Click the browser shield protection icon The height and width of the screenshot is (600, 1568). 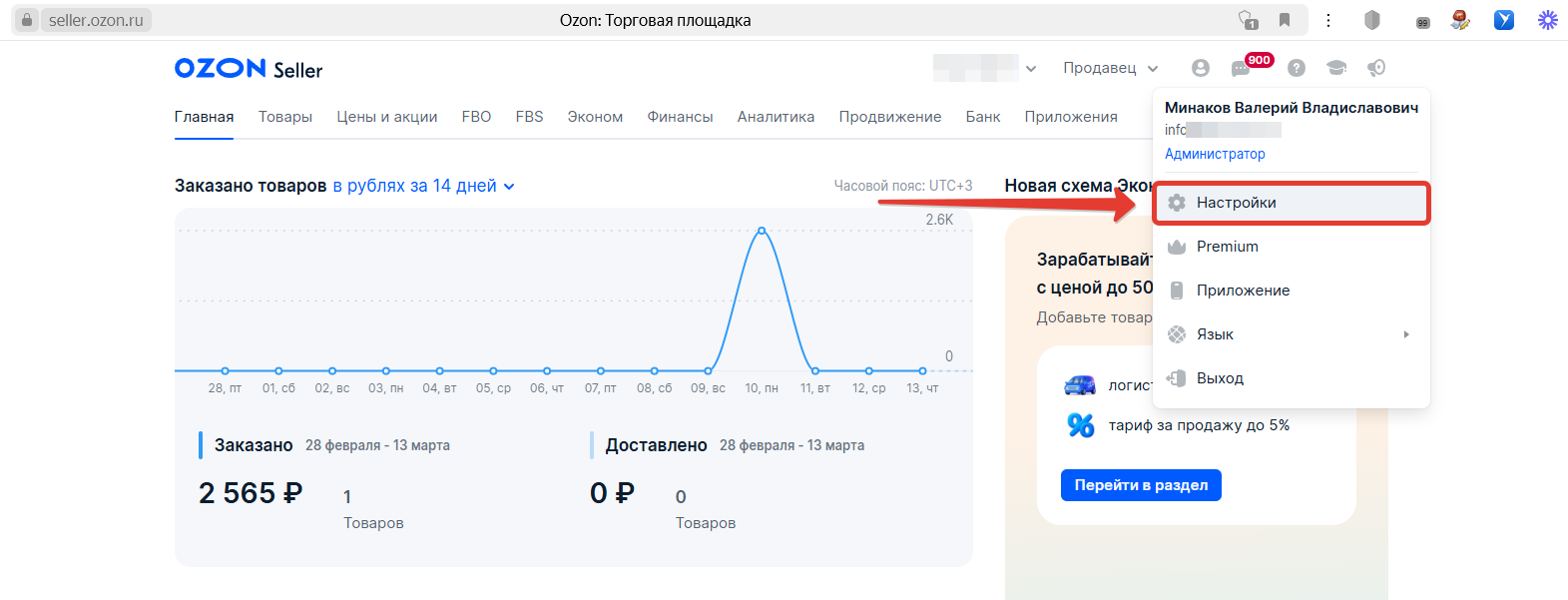click(1372, 20)
